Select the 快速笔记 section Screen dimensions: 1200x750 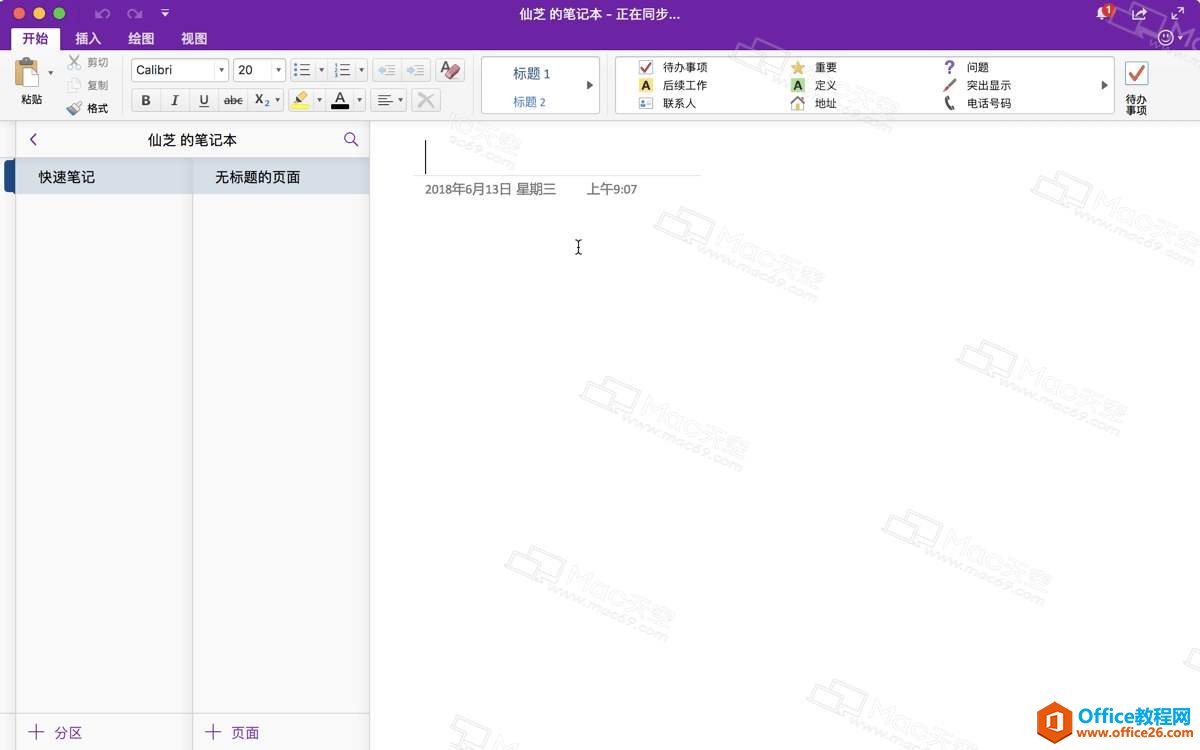click(x=104, y=177)
